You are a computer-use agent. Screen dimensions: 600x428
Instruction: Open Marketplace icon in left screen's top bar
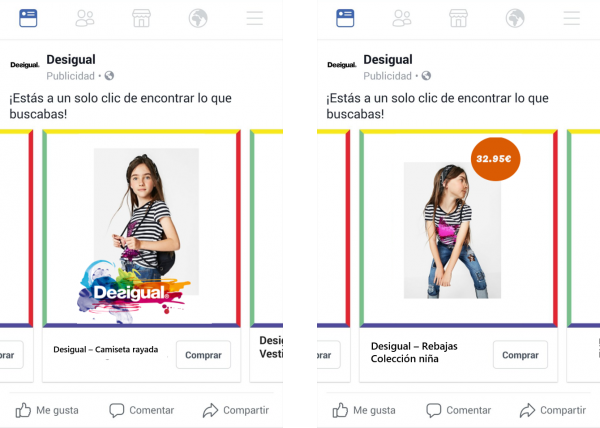(x=141, y=18)
